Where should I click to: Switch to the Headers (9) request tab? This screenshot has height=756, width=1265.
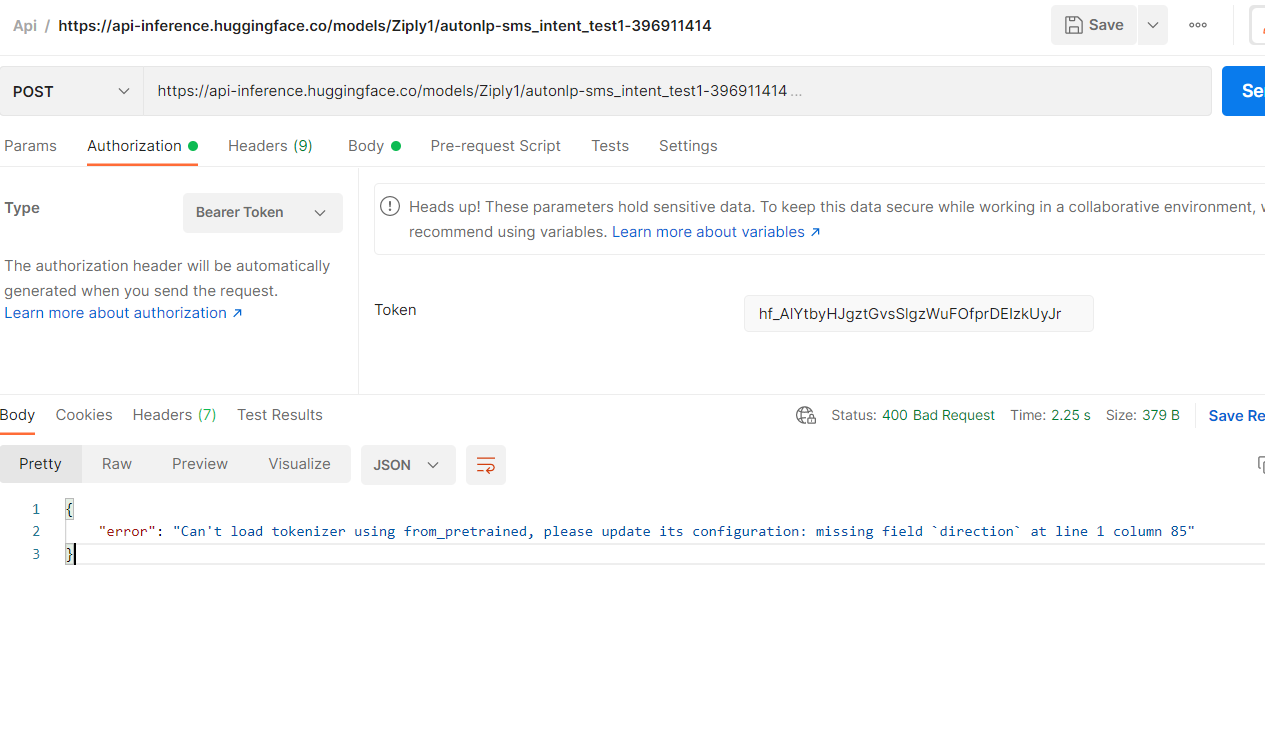270,146
